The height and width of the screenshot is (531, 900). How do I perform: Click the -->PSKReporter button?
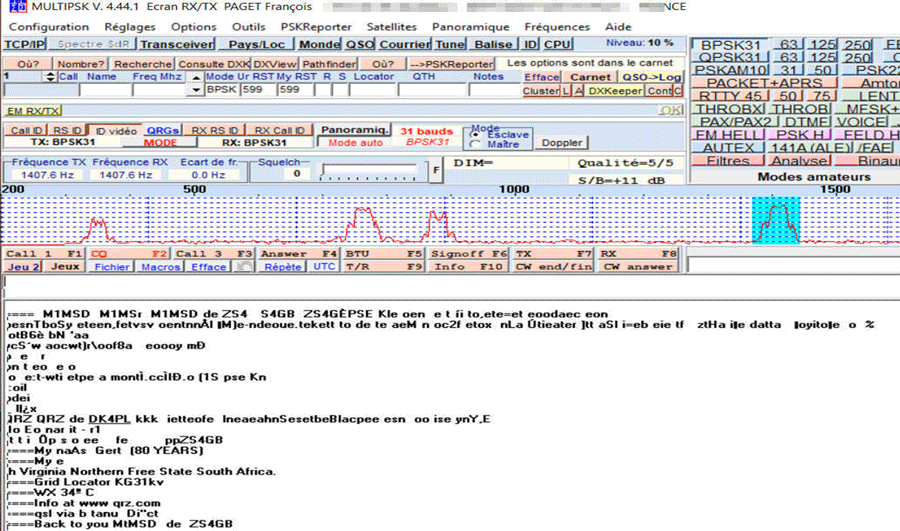click(451, 64)
